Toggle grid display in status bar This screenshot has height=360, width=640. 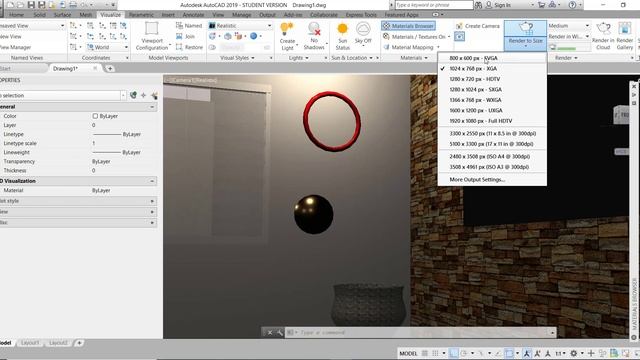coord(425,353)
